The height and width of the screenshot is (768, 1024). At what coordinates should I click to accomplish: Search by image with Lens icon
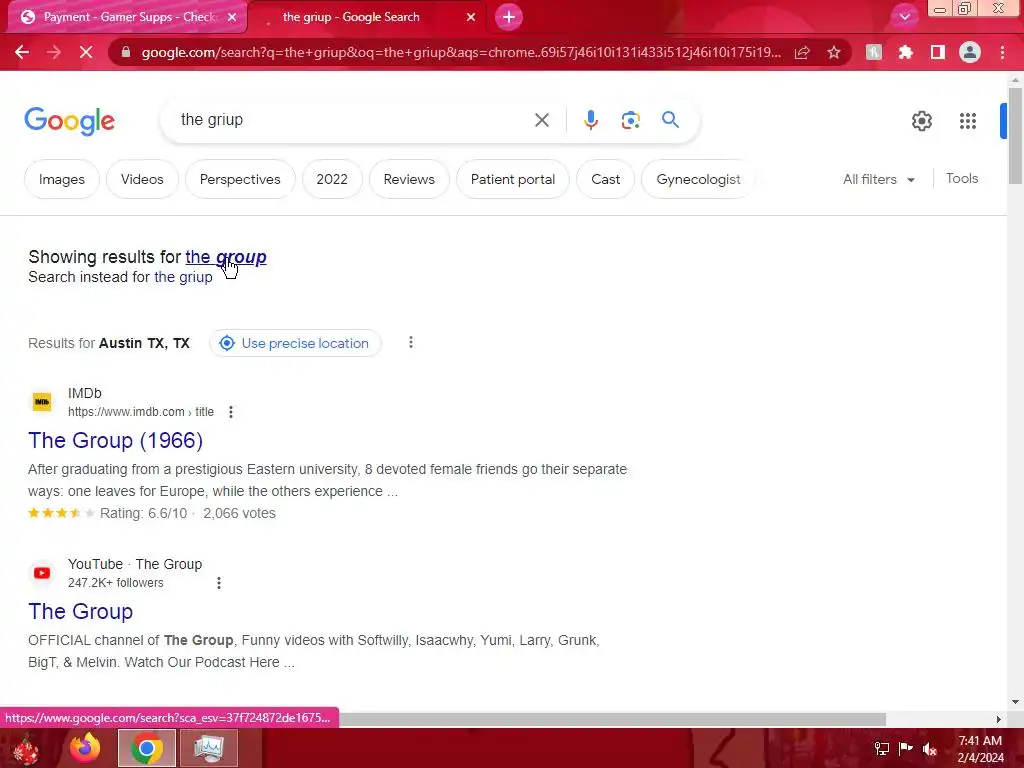[x=630, y=120]
